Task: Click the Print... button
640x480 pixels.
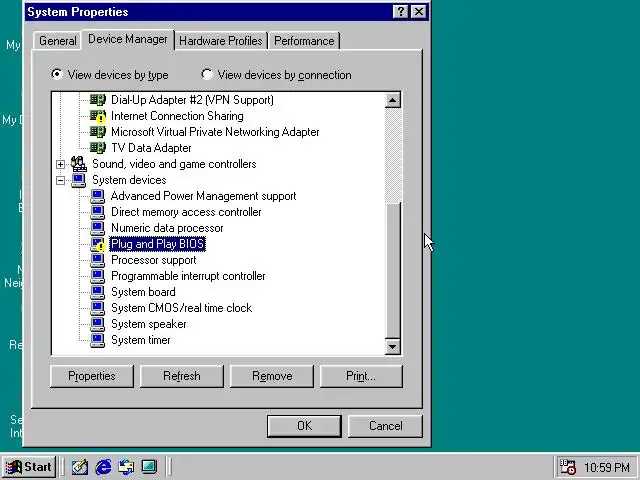Action: pos(361,376)
